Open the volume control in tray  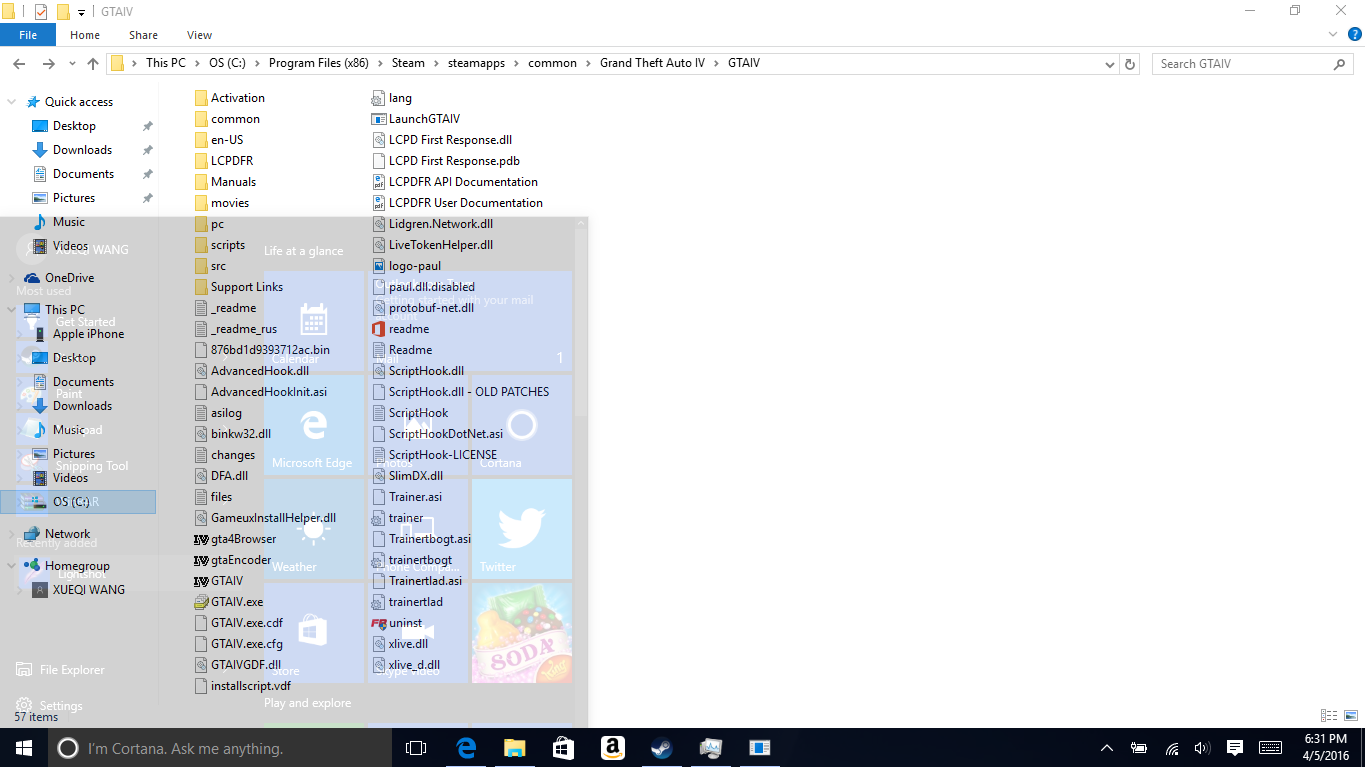click(1202, 748)
